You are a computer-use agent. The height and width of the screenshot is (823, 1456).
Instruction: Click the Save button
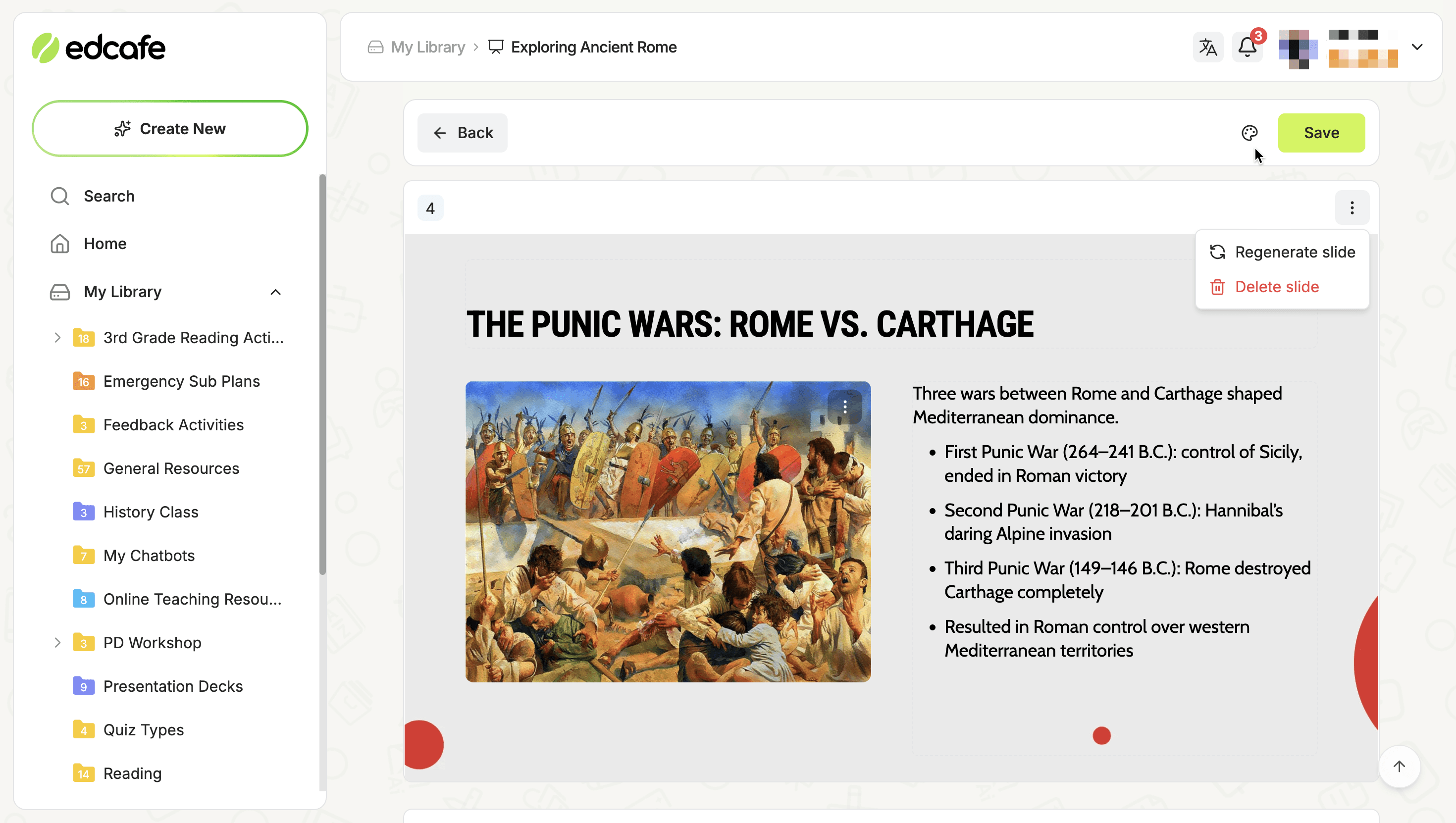(1321, 133)
